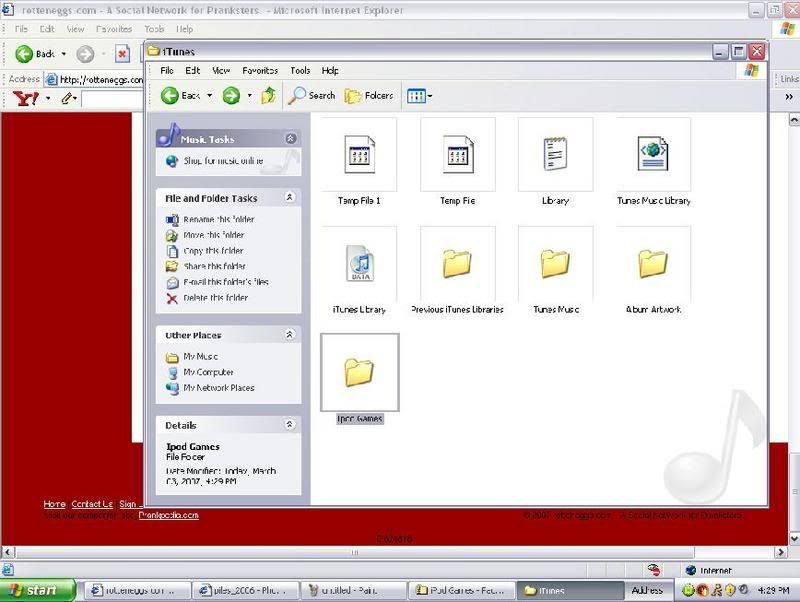Open Back dropdown arrow in Internet Explorer
This screenshot has width=800, height=602.
click(x=64, y=54)
